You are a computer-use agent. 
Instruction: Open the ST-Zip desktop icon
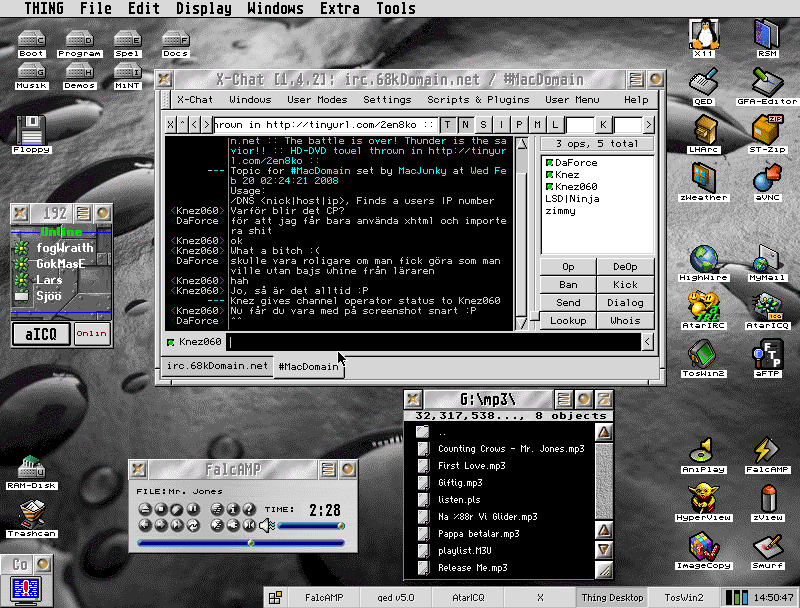coord(767,133)
